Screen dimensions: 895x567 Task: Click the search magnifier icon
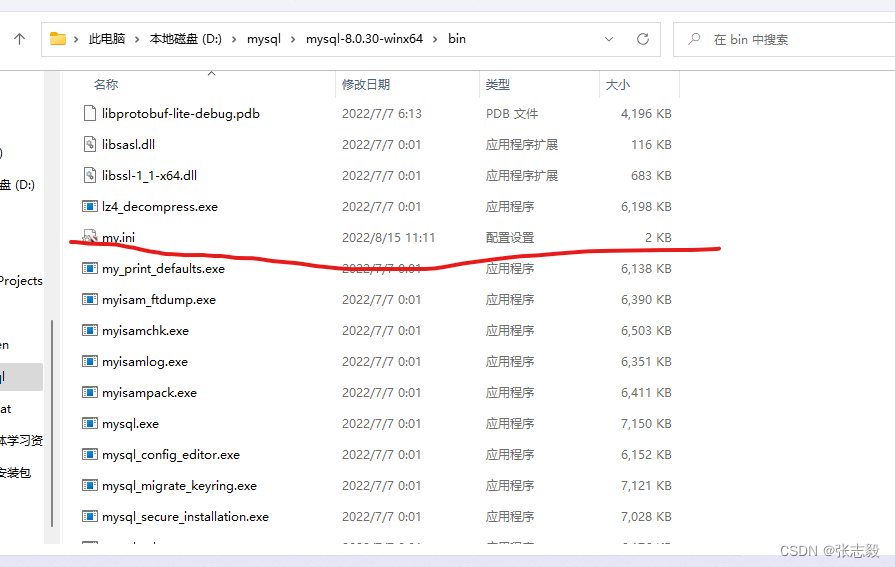694,39
